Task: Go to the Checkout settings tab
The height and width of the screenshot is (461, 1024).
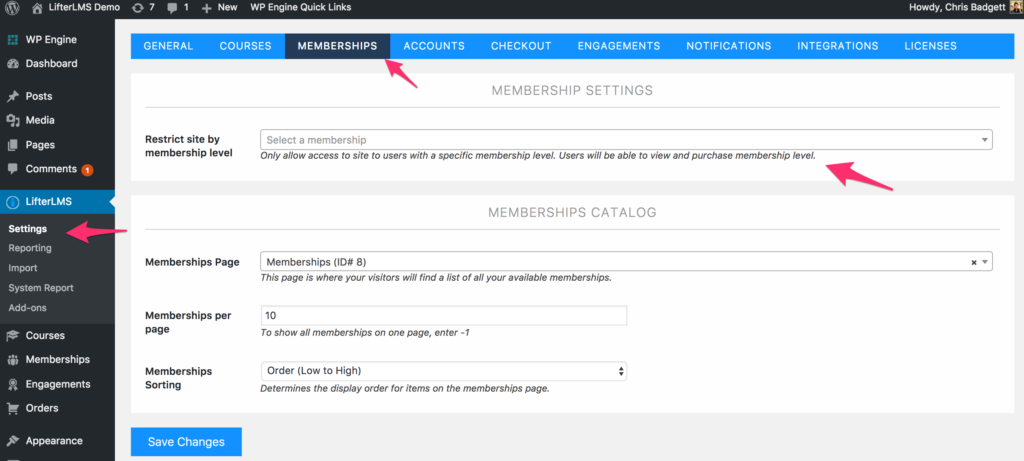Action: click(521, 46)
